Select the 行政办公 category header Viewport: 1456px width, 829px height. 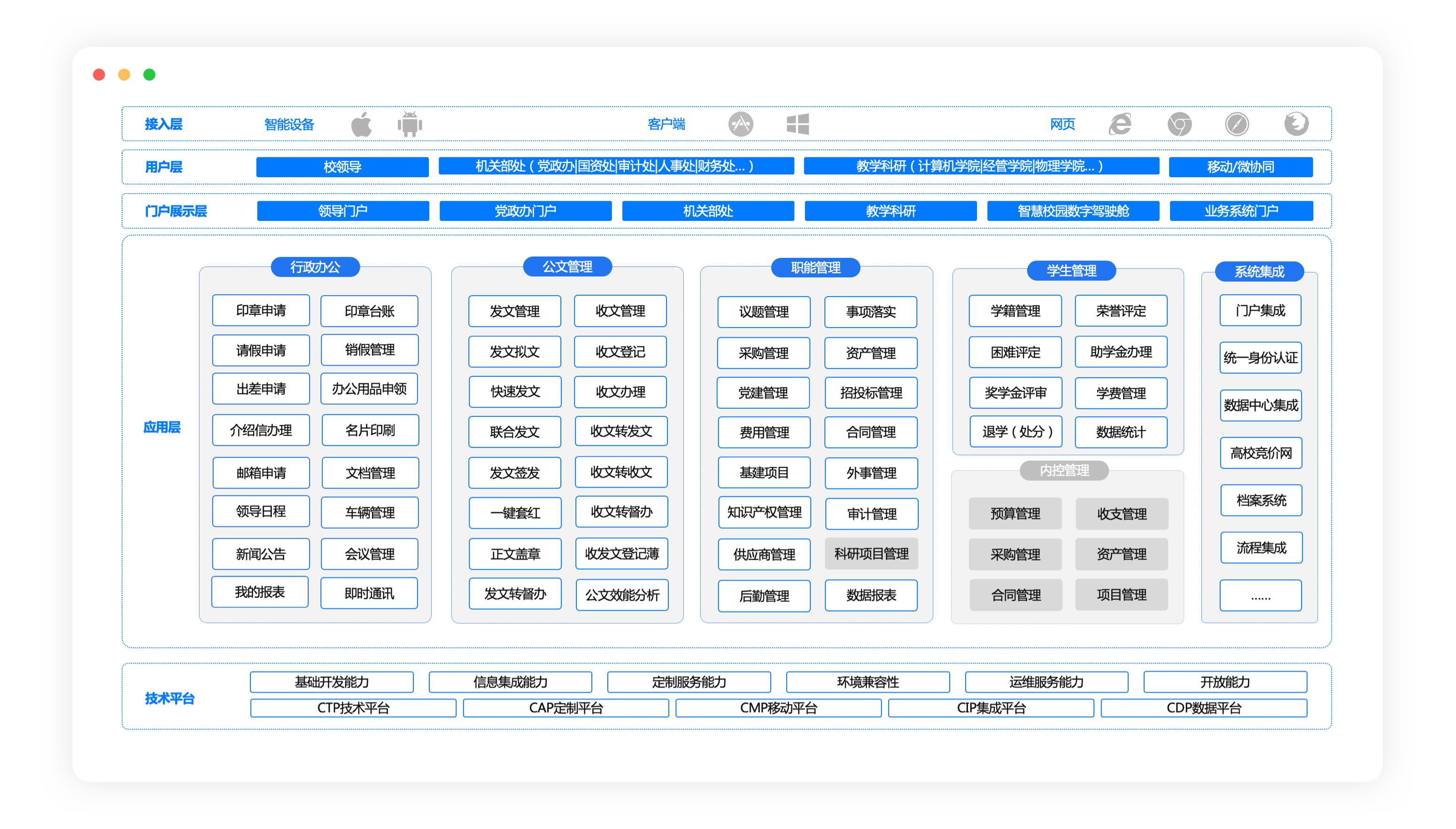315,267
